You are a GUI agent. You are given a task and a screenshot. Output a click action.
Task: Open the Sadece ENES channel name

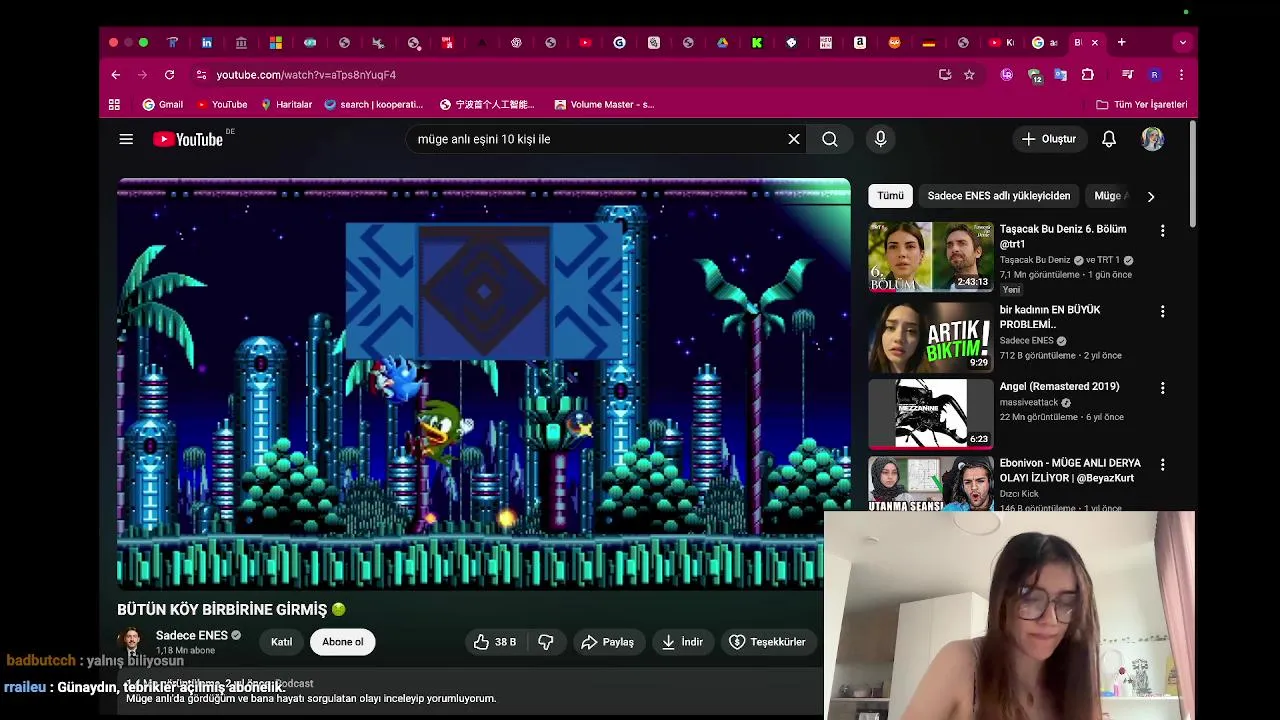(191, 635)
